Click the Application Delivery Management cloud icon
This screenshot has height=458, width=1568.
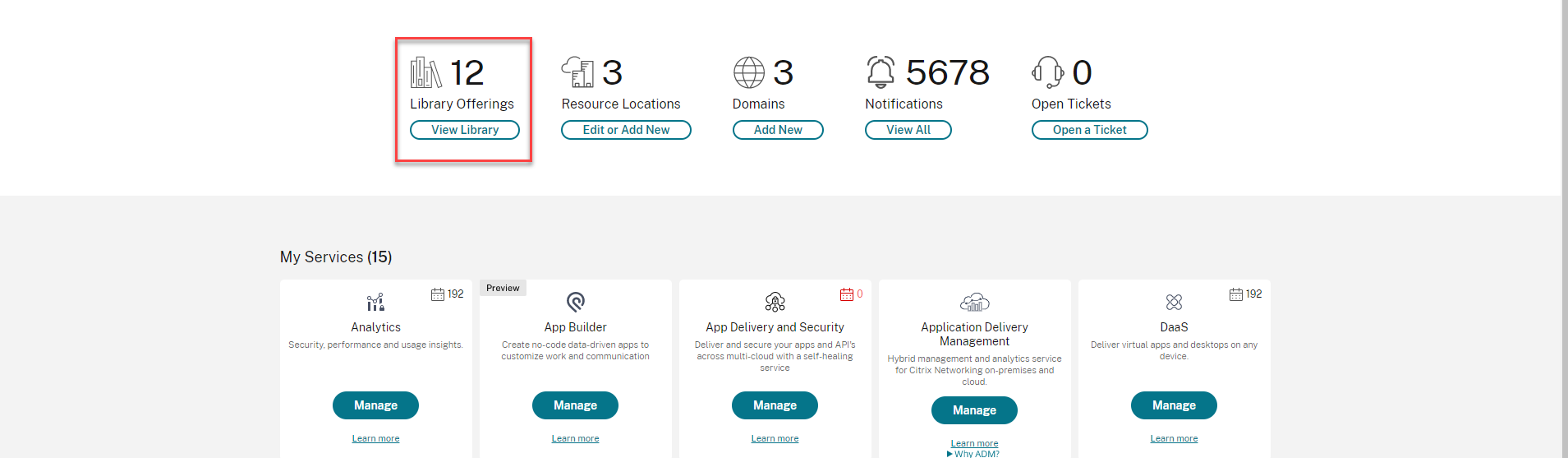coord(975,302)
